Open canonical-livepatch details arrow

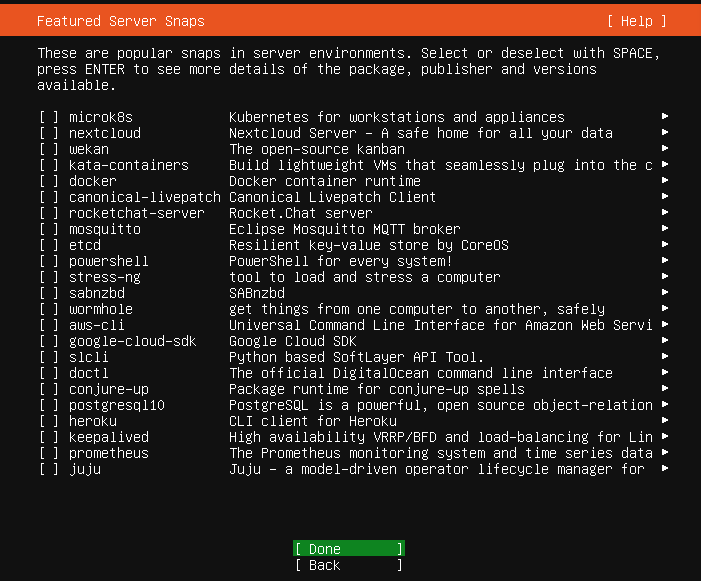[665, 196]
